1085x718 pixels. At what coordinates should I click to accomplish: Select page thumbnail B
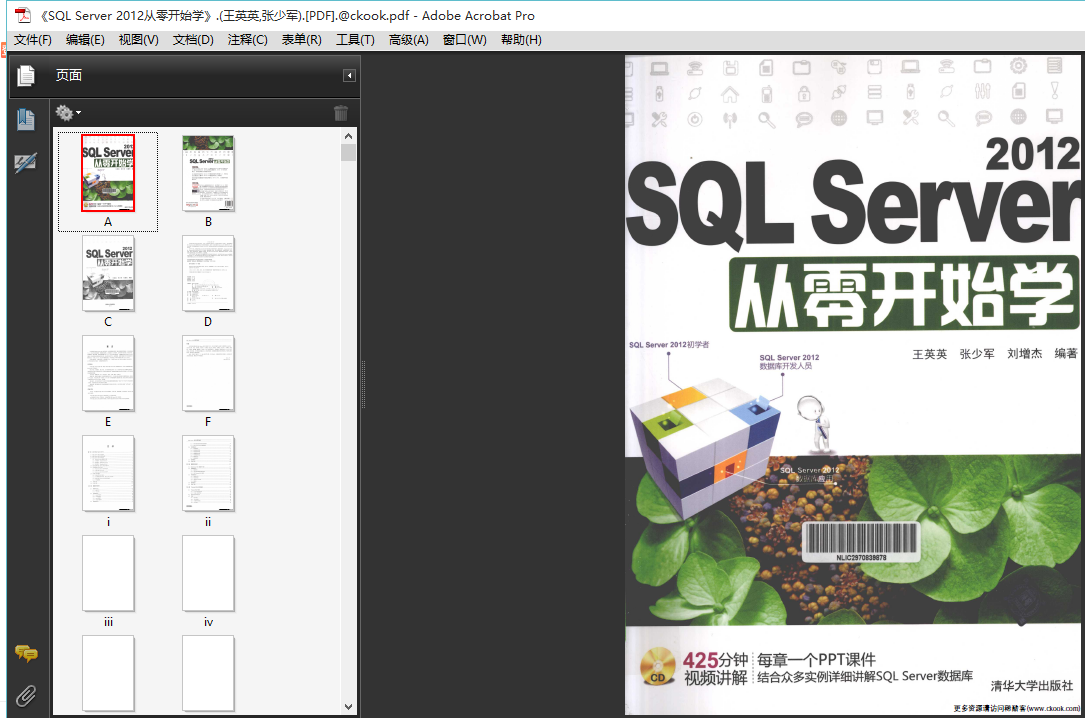(208, 173)
